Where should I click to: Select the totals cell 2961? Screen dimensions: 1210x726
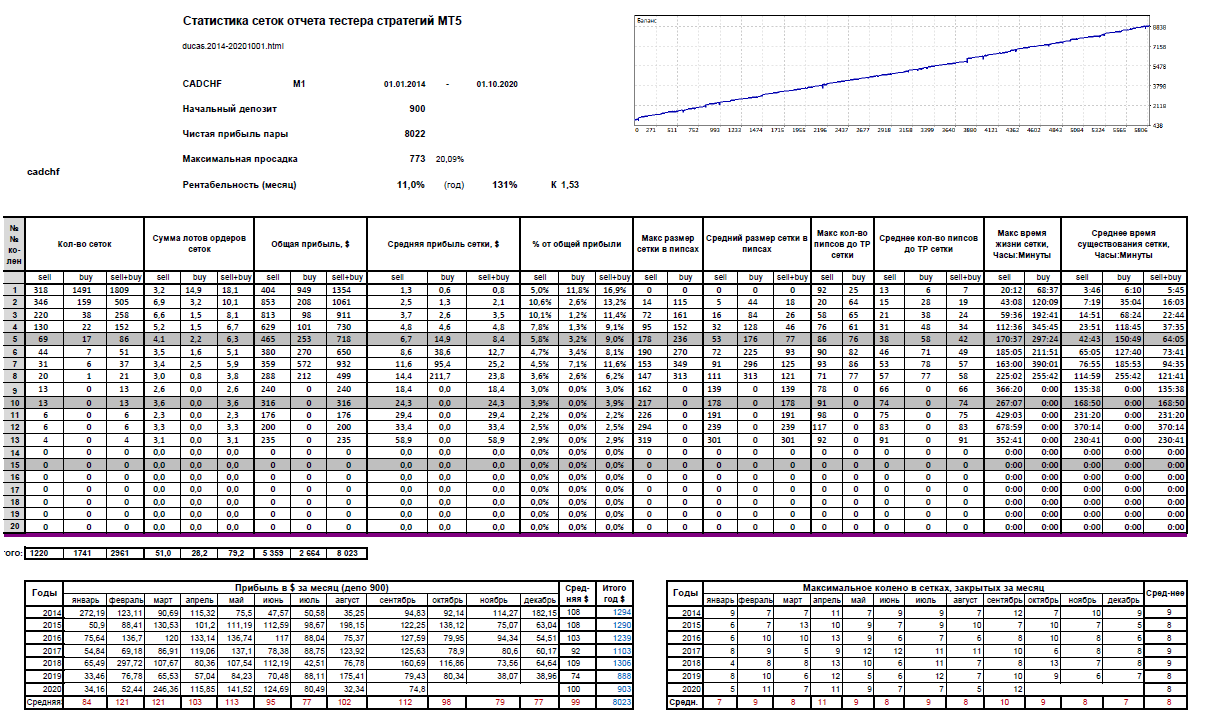(124, 552)
